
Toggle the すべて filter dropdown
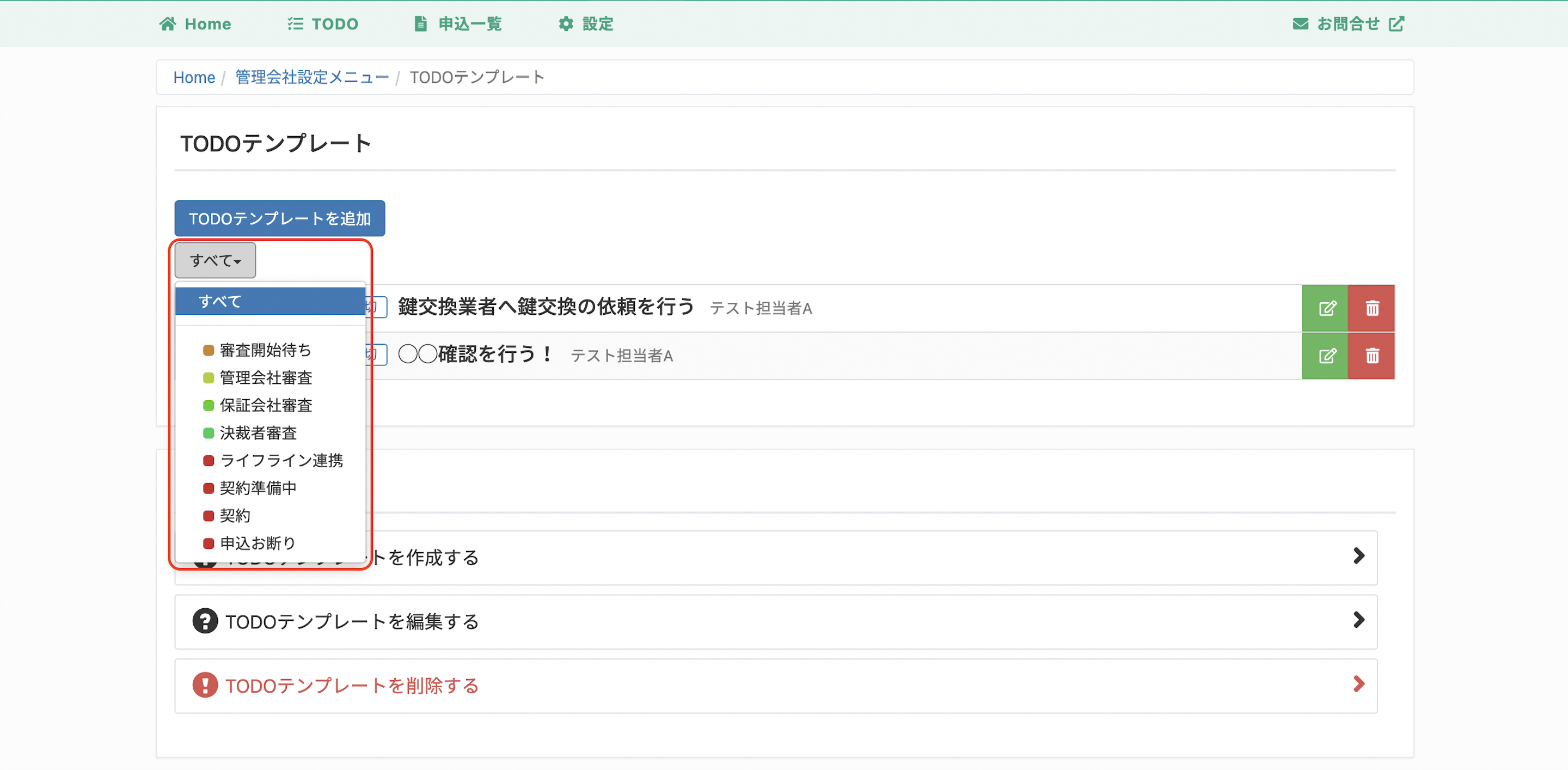click(216, 260)
